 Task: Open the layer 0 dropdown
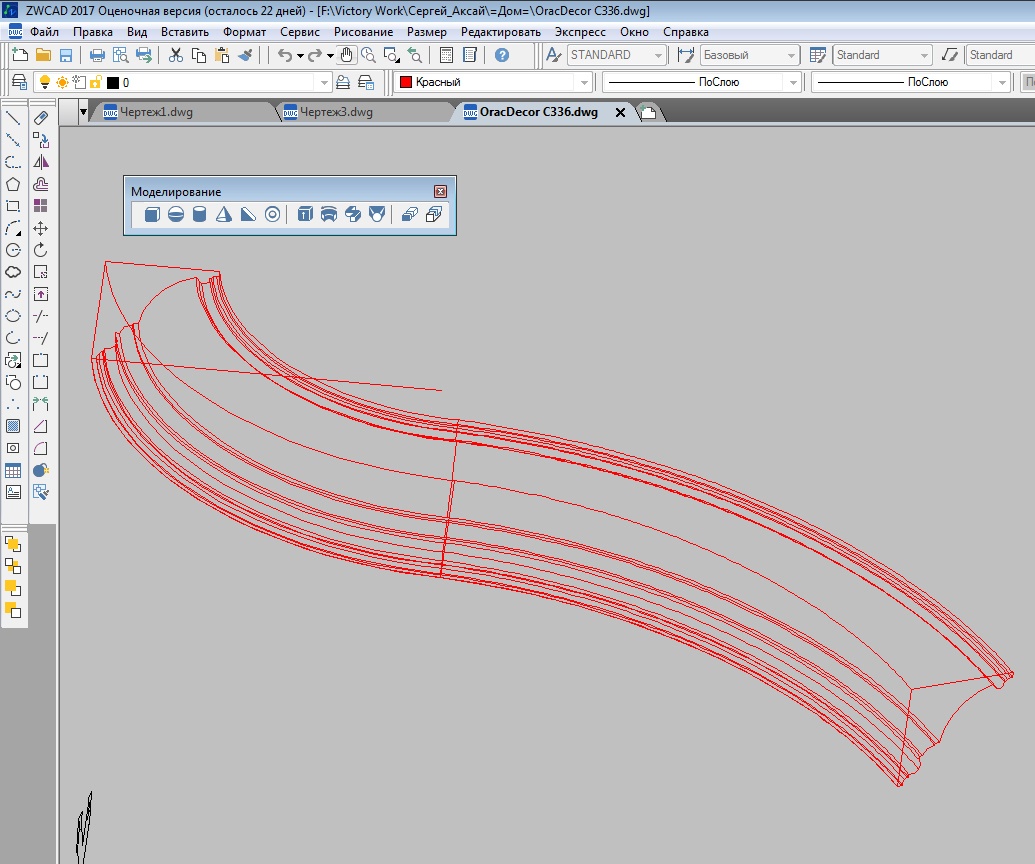324,83
